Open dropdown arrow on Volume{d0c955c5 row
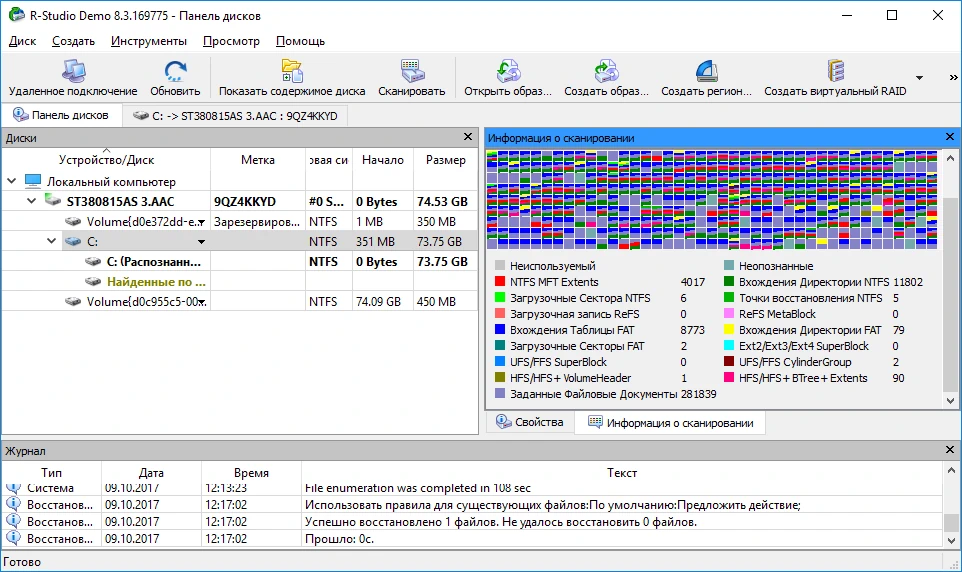This screenshot has height=572, width=962. 201,302
